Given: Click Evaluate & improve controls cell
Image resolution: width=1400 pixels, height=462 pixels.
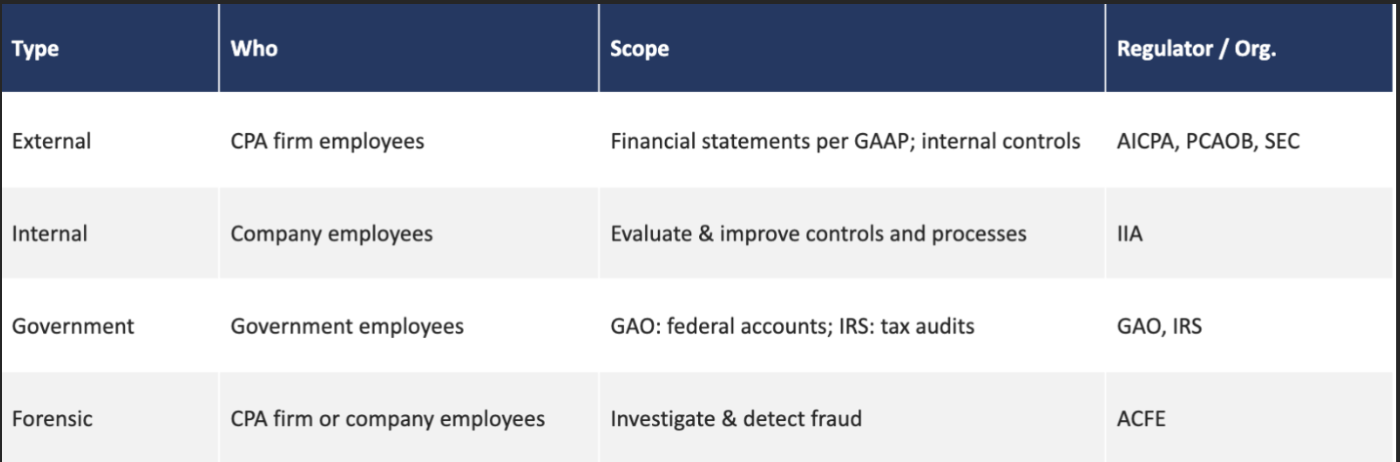Looking at the screenshot, I should tap(818, 234).
